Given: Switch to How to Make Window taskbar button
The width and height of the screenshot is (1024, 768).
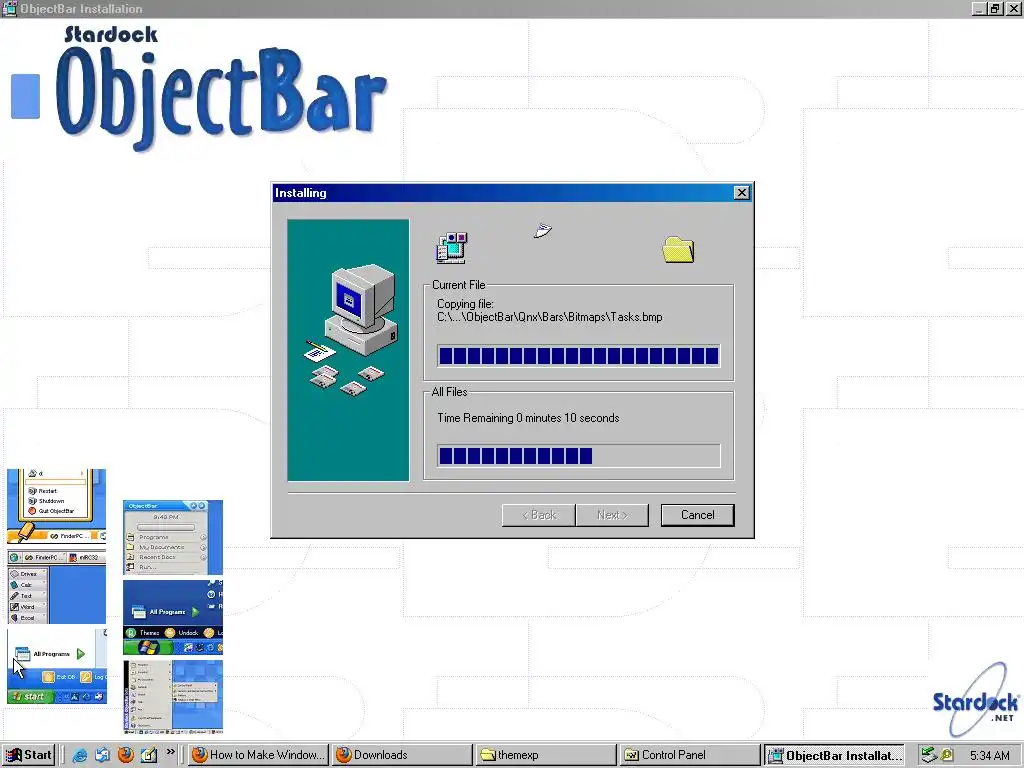Looking at the screenshot, I should (259, 755).
